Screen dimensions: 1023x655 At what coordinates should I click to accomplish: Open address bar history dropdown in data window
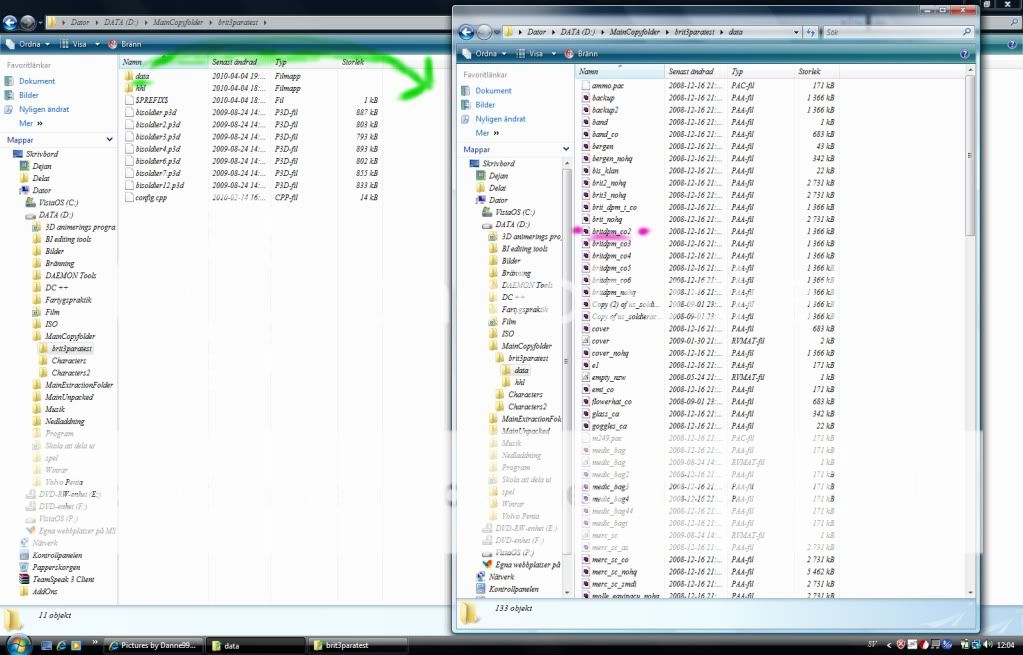[x=796, y=32]
